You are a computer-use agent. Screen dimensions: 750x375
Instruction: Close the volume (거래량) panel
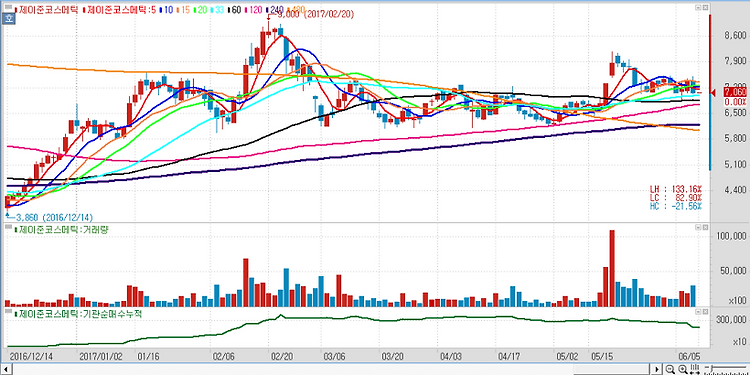tap(705, 227)
